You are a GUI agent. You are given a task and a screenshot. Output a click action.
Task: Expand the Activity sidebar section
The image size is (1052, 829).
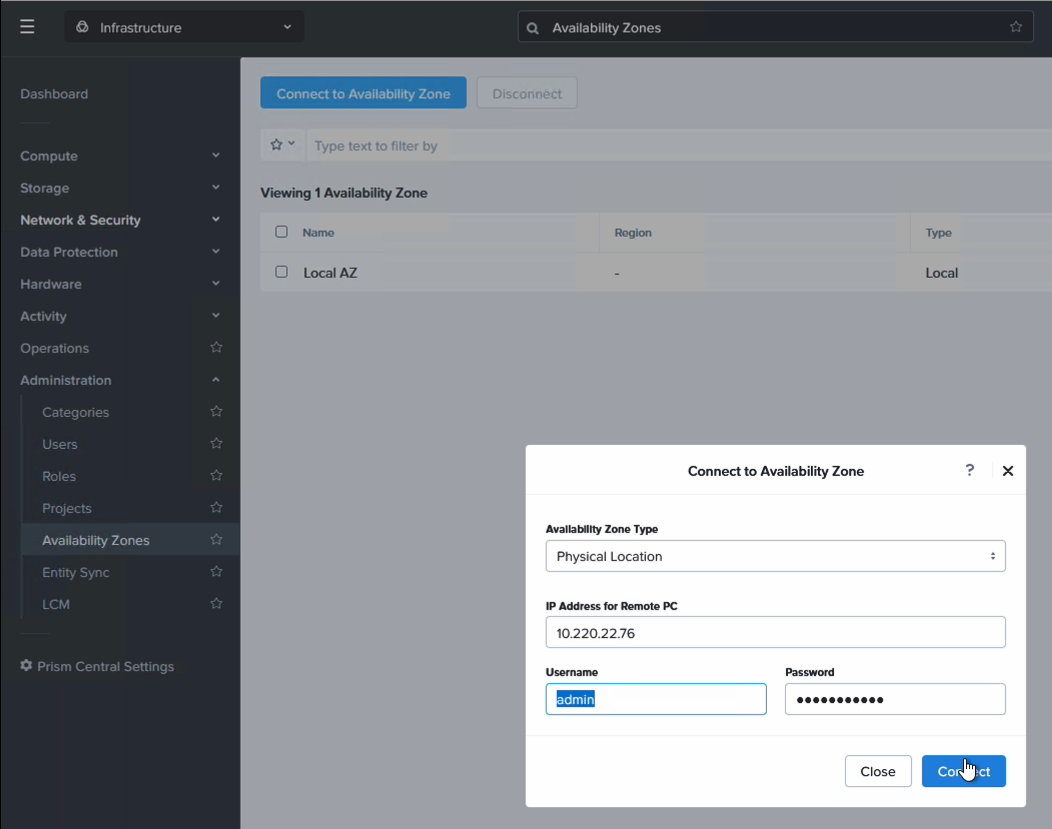point(215,315)
